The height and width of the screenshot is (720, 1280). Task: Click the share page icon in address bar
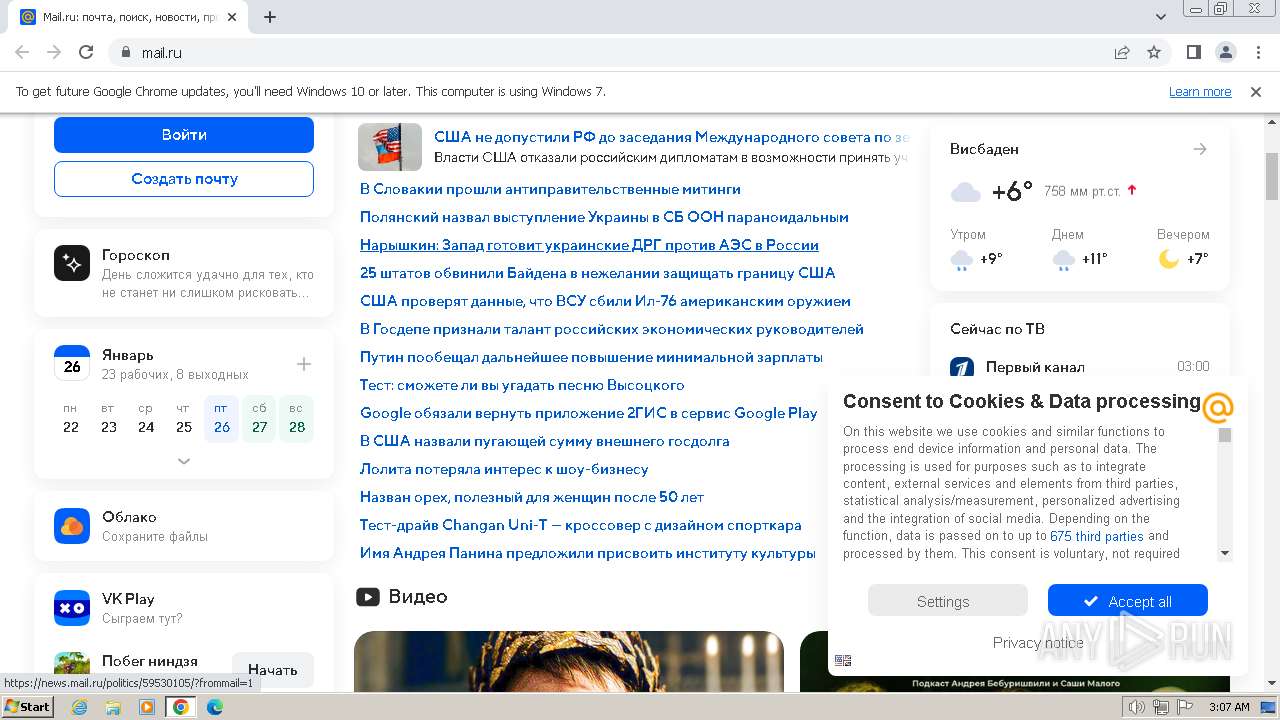point(1122,52)
